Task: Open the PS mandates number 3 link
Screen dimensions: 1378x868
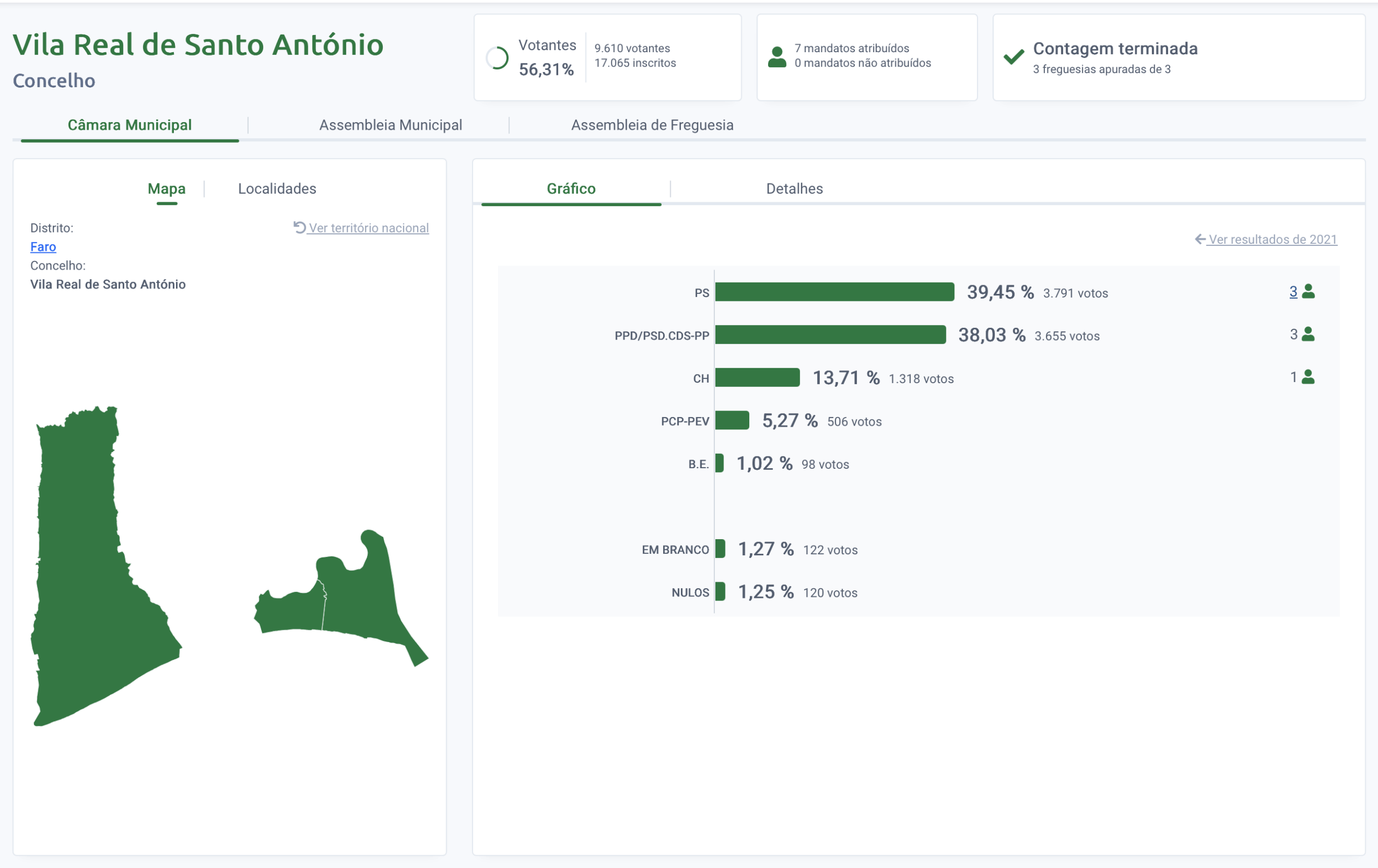Action: click(x=1293, y=292)
